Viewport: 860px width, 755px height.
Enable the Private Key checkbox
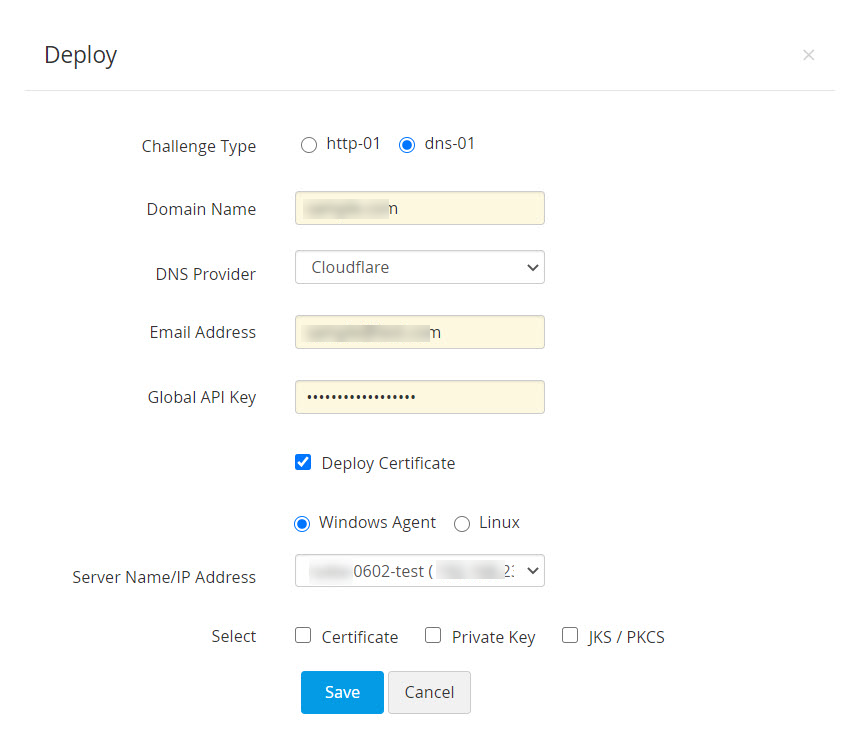433,634
